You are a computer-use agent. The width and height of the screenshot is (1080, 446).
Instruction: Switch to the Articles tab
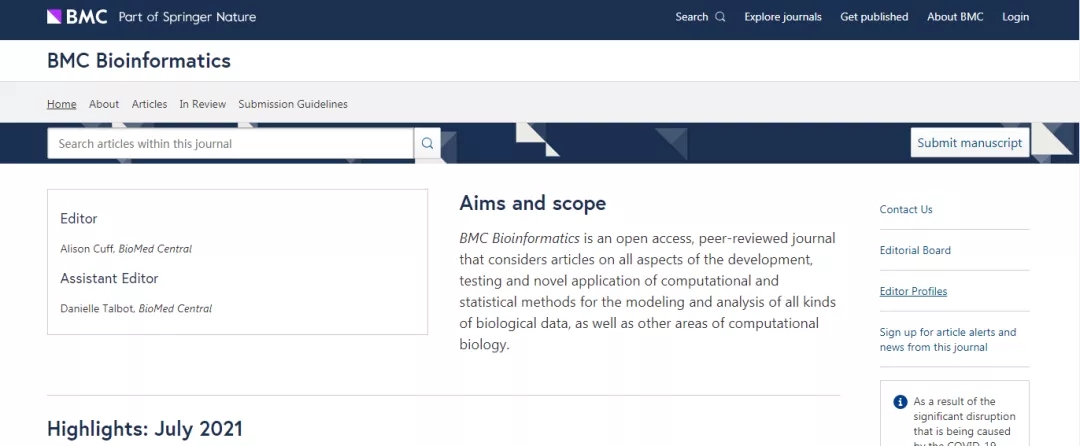pyautogui.click(x=149, y=104)
